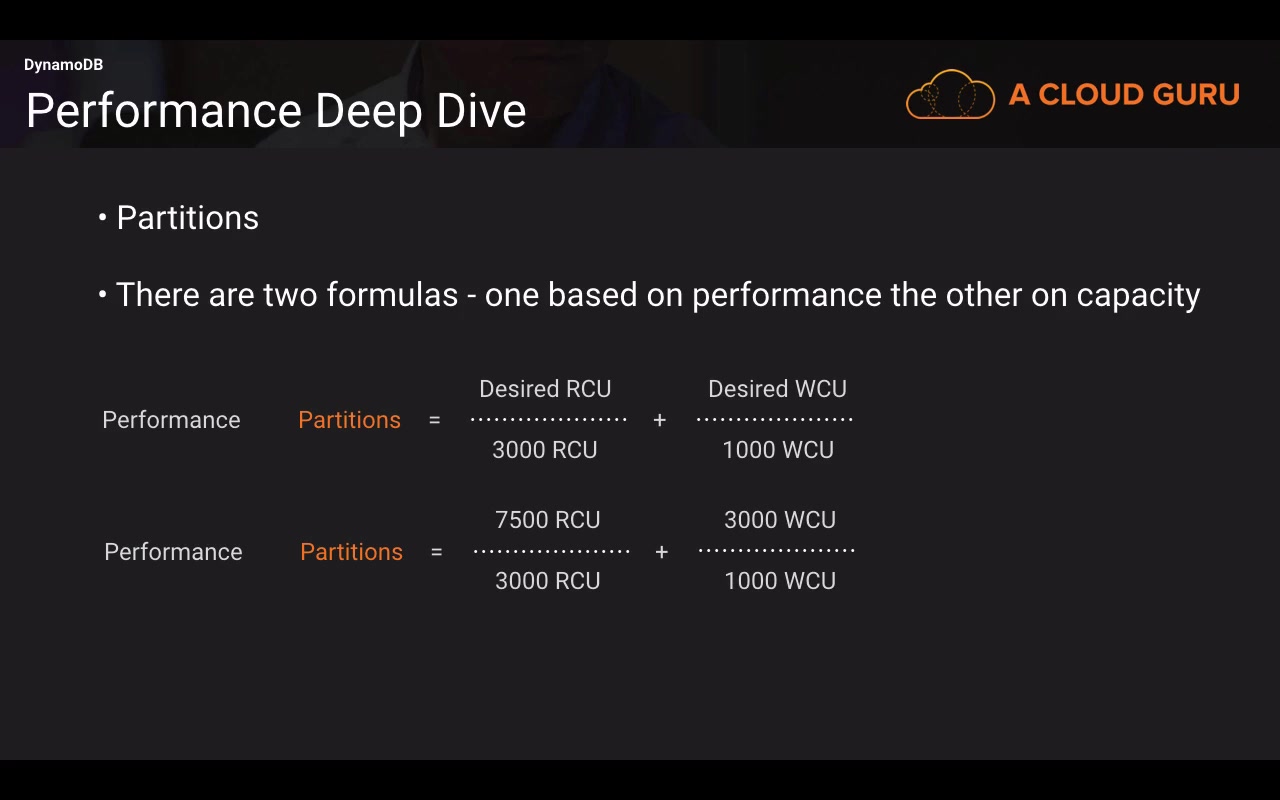The width and height of the screenshot is (1280, 800).
Task: Click the "Partitions" bullet point text
Action: click(187, 218)
